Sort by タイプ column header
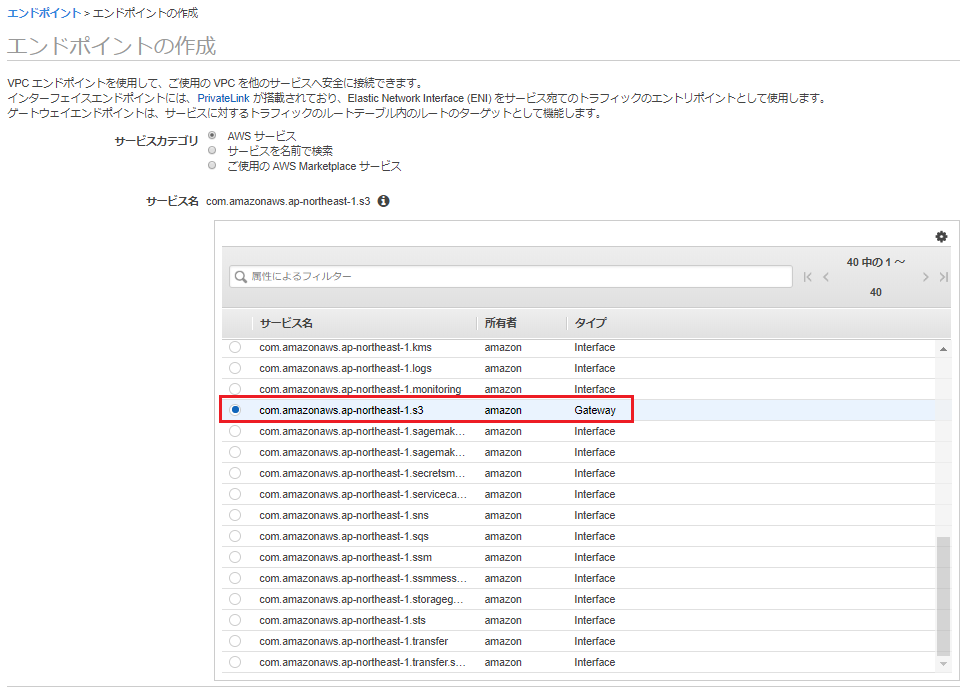Image resolution: width=977 pixels, height=696 pixels. point(590,323)
